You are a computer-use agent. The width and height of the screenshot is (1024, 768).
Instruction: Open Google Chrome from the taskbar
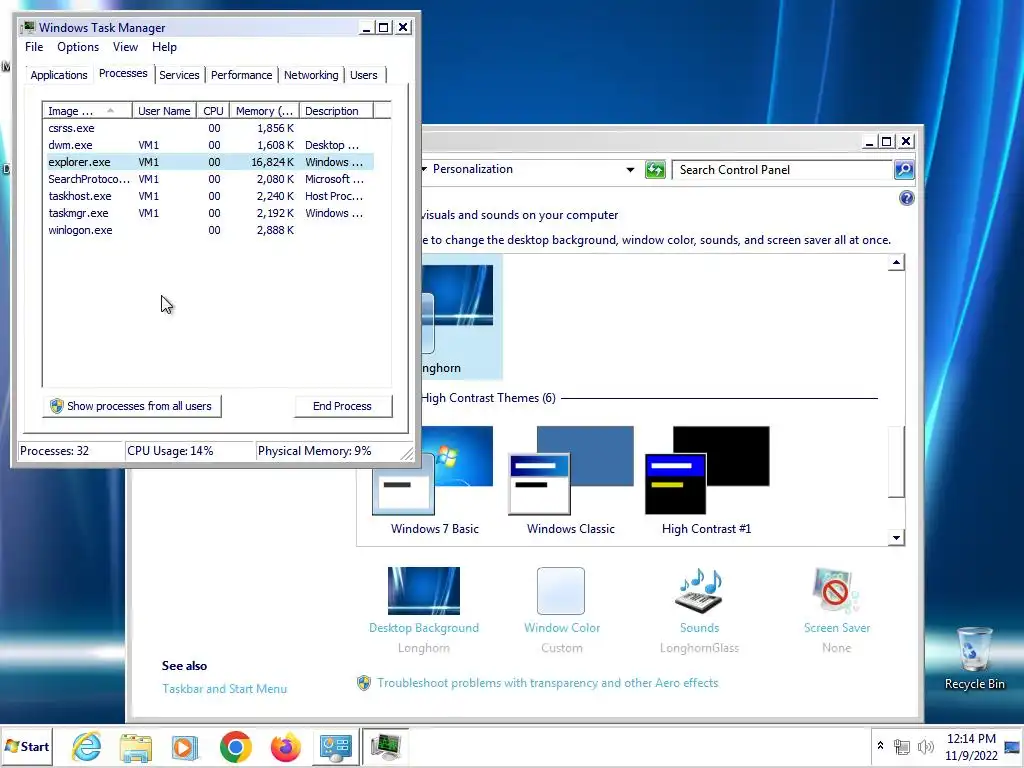pos(236,746)
